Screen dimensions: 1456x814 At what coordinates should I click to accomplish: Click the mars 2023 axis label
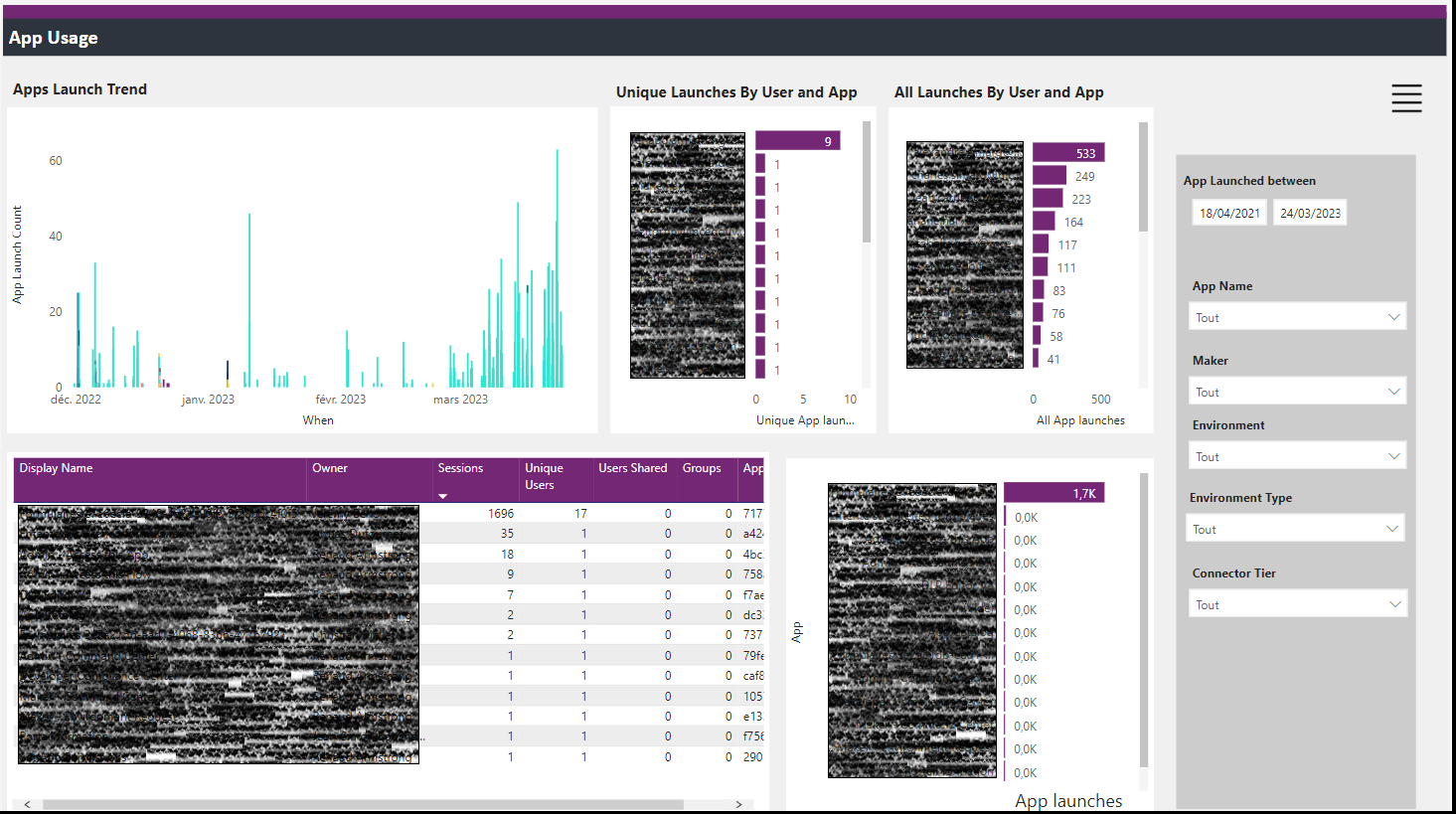460,400
